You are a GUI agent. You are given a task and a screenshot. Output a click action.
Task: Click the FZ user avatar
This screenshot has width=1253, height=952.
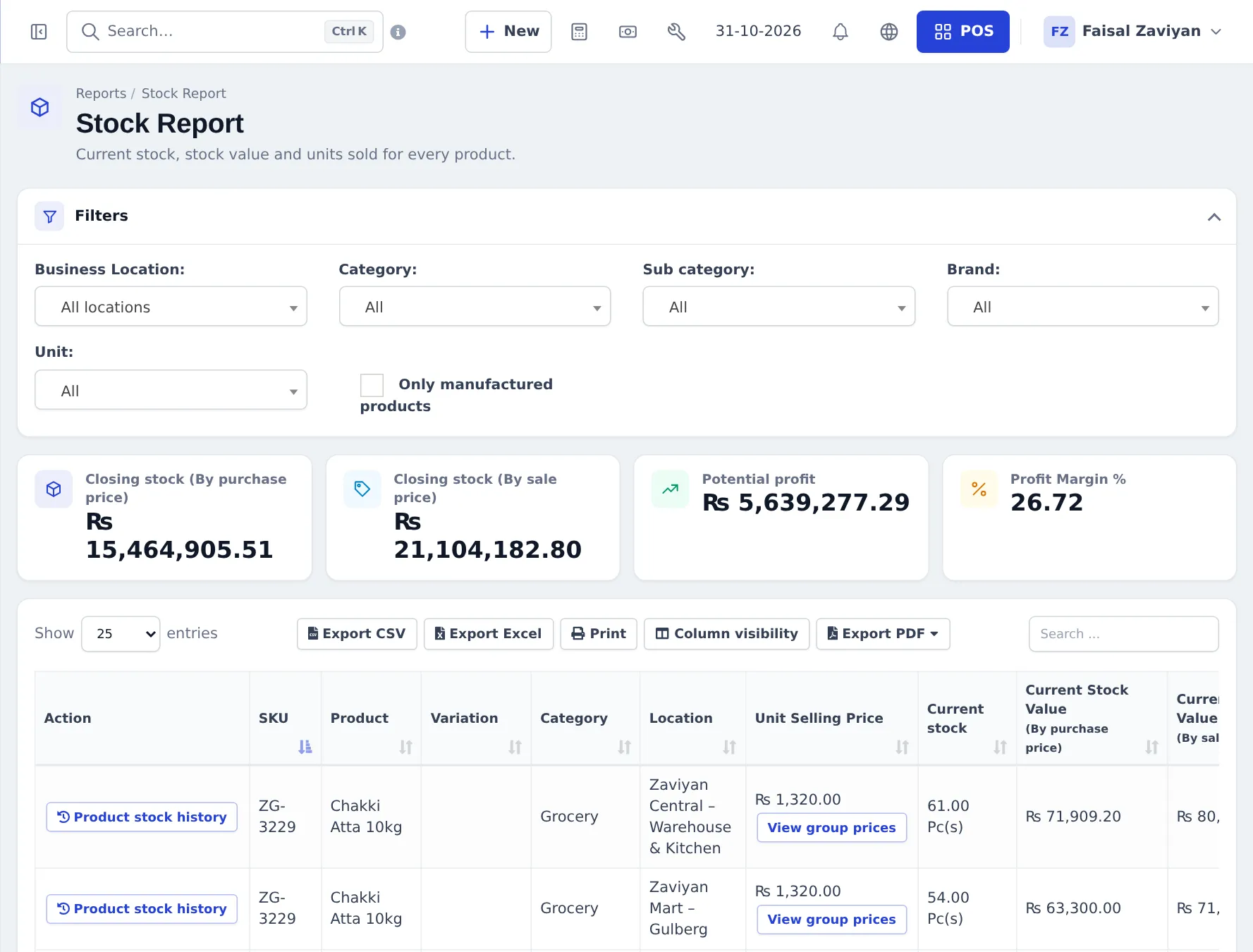[1059, 32]
